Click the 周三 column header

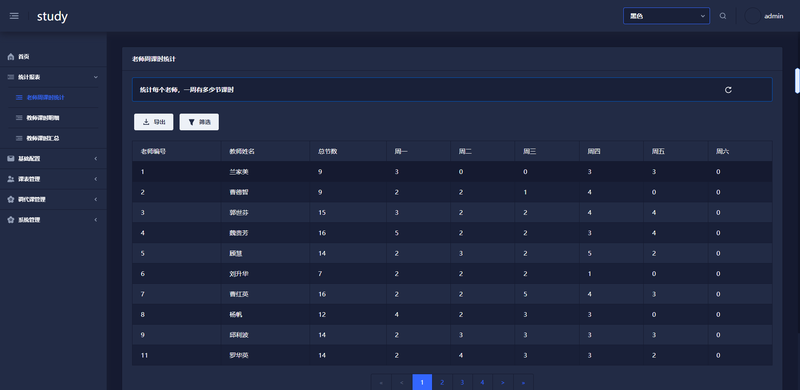[529, 152]
